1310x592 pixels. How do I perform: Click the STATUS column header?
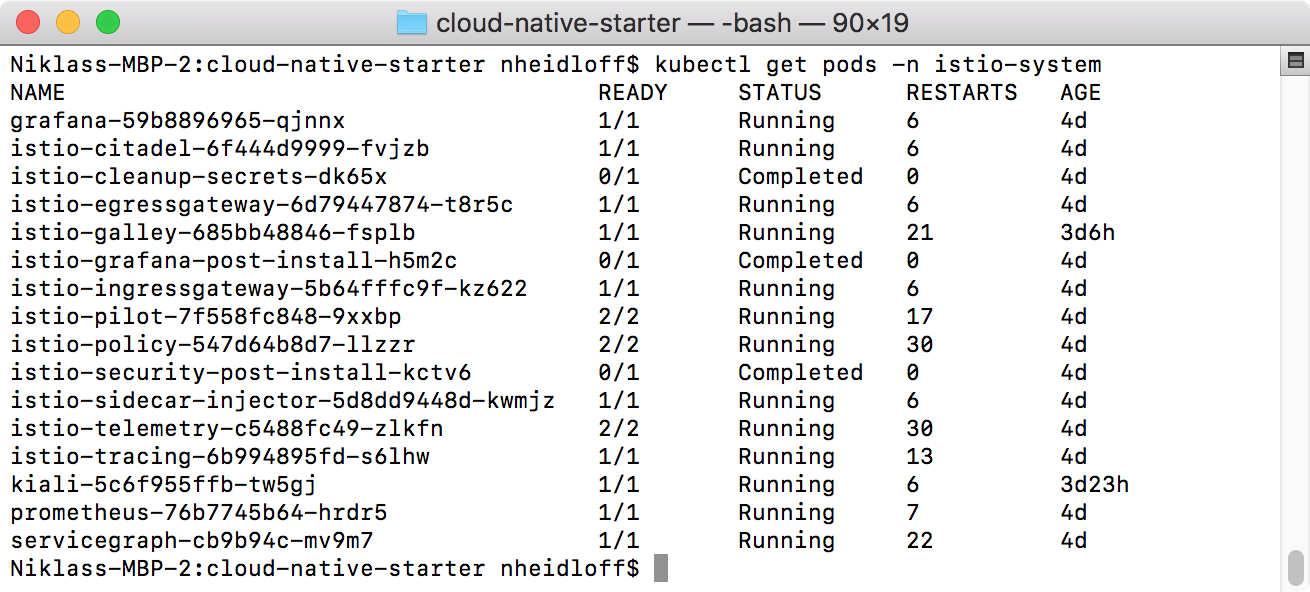pos(779,93)
